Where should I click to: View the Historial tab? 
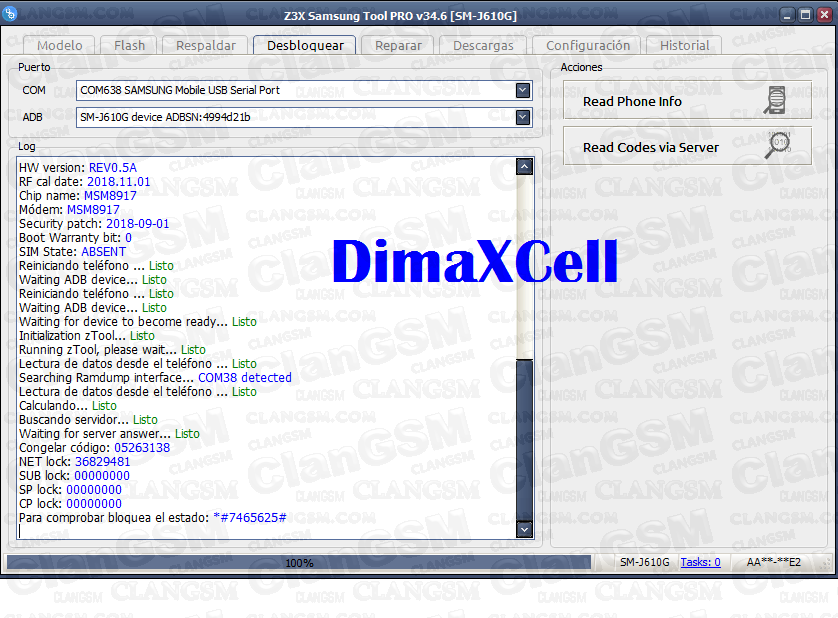684,45
